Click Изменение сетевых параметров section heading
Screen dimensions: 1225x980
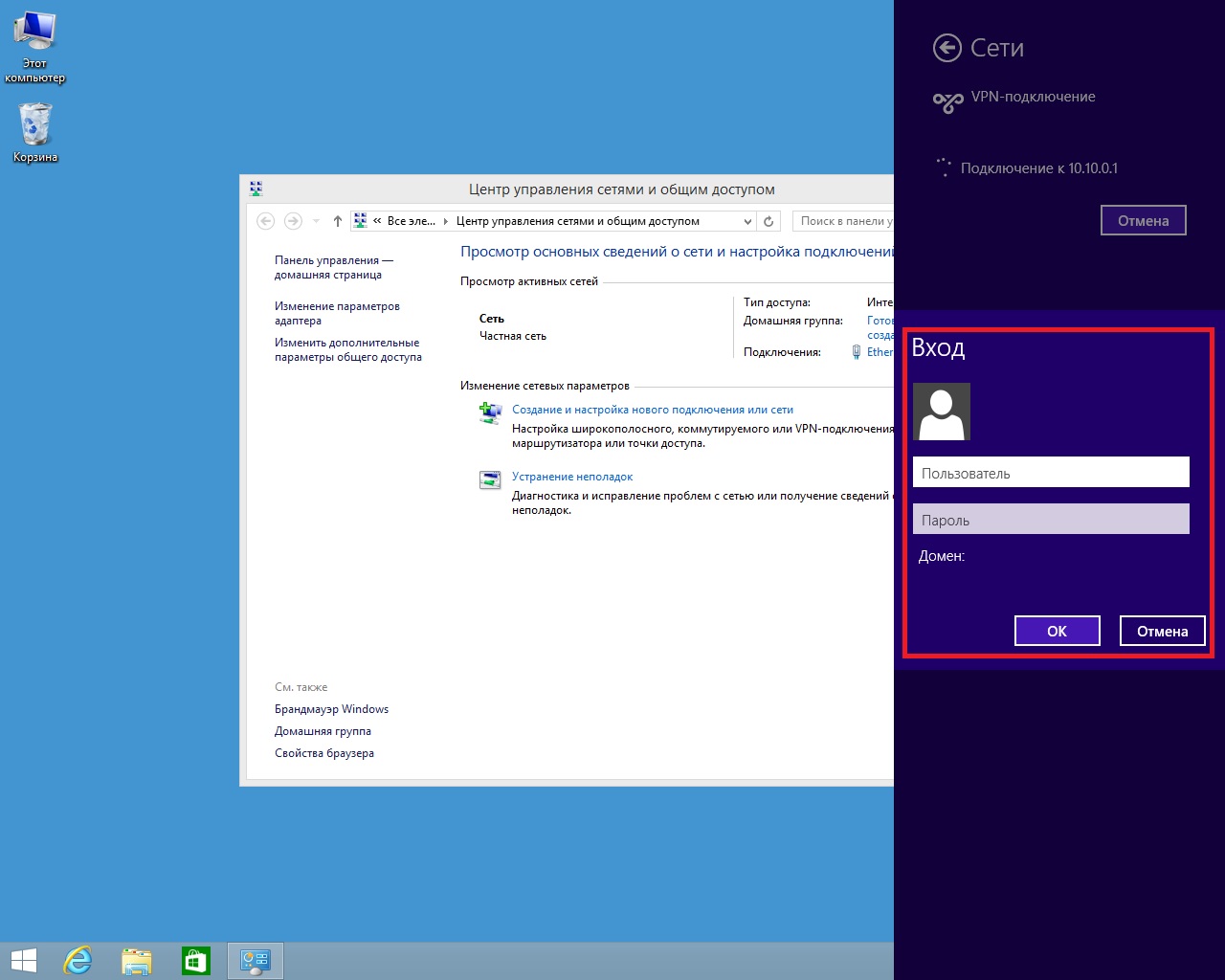tap(545, 386)
